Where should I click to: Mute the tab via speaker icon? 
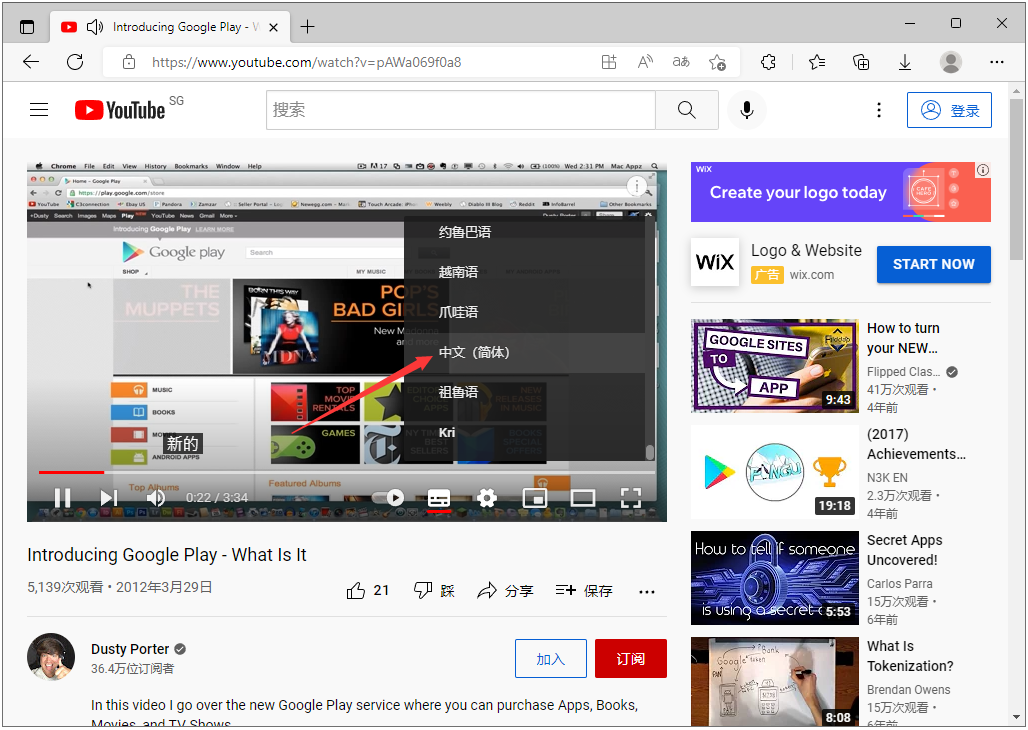pos(95,27)
